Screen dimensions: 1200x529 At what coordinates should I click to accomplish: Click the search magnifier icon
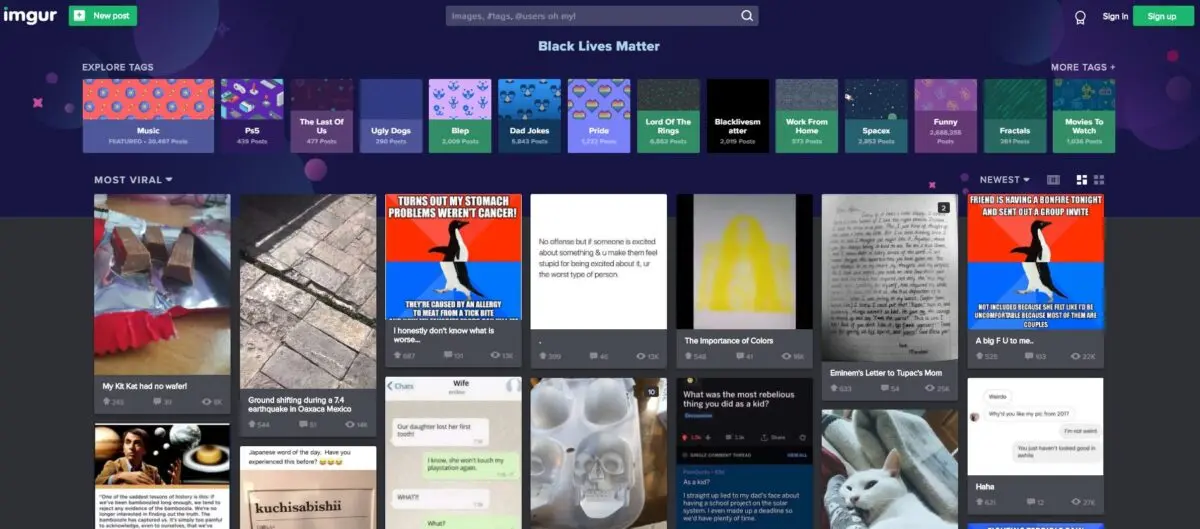pos(746,16)
